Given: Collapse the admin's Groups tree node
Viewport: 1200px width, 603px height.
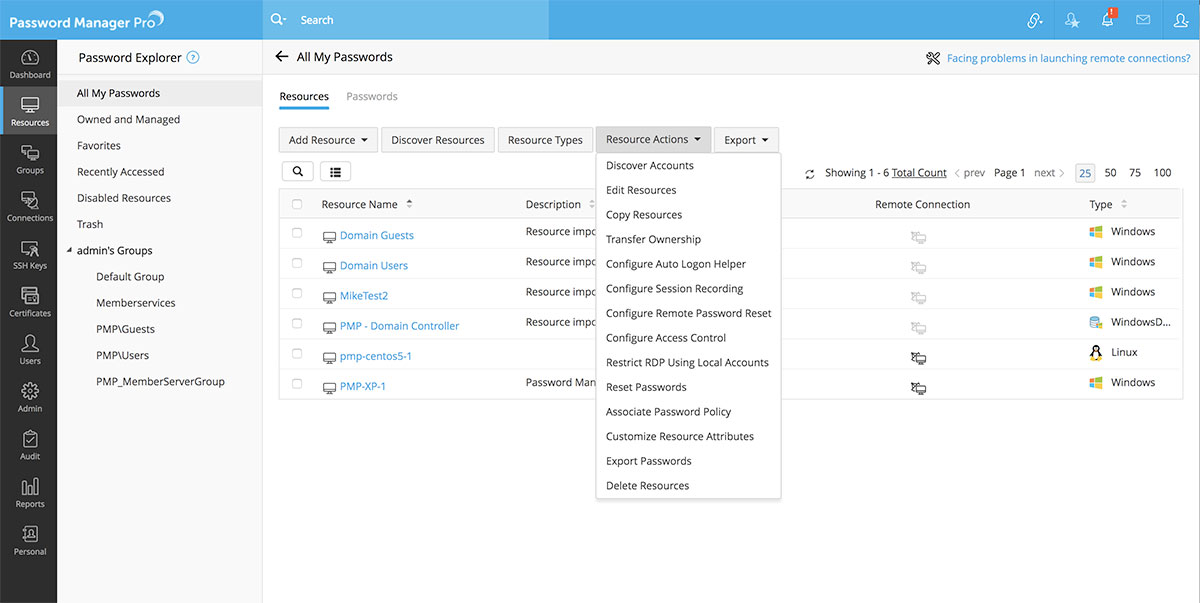Looking at the screenshot, I should point(69,251).
